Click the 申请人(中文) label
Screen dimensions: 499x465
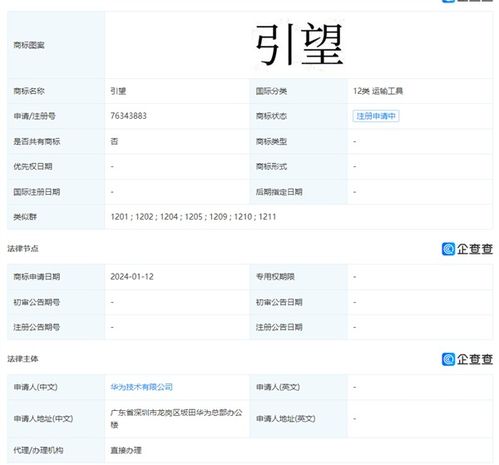(x=36, y=387)
